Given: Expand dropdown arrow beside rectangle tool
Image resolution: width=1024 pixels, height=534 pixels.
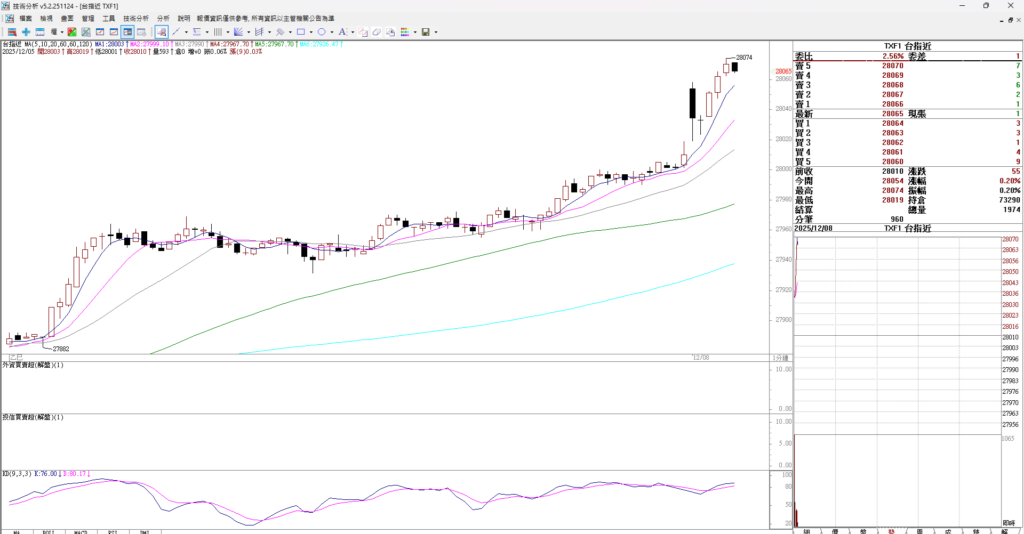Looking at the screenshot, I should [x=310, y=32].
